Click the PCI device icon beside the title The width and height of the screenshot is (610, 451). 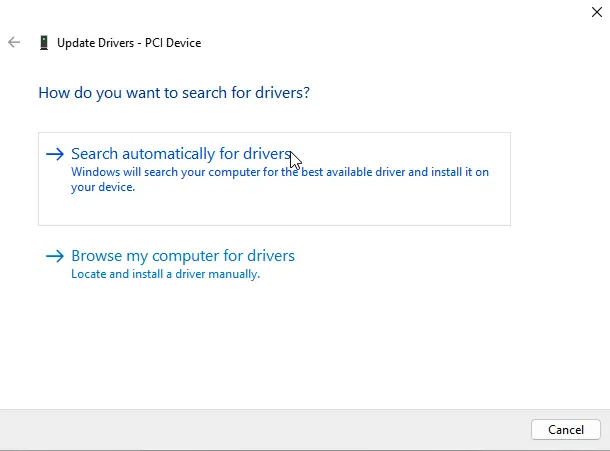pyautogui.click(x=43, y=43)
